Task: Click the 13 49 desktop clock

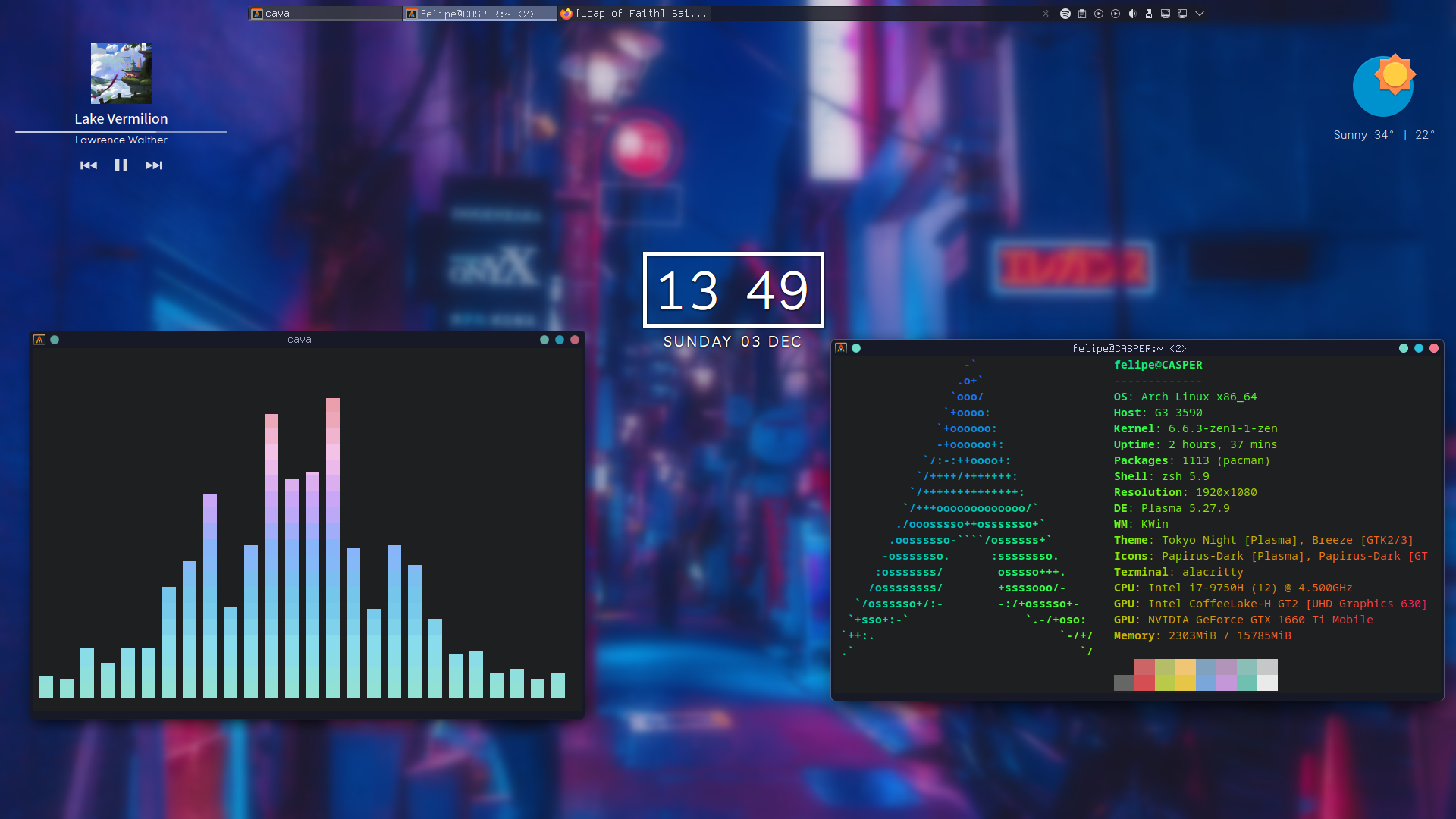Action: pyautogui.click(x=733, y=290)
